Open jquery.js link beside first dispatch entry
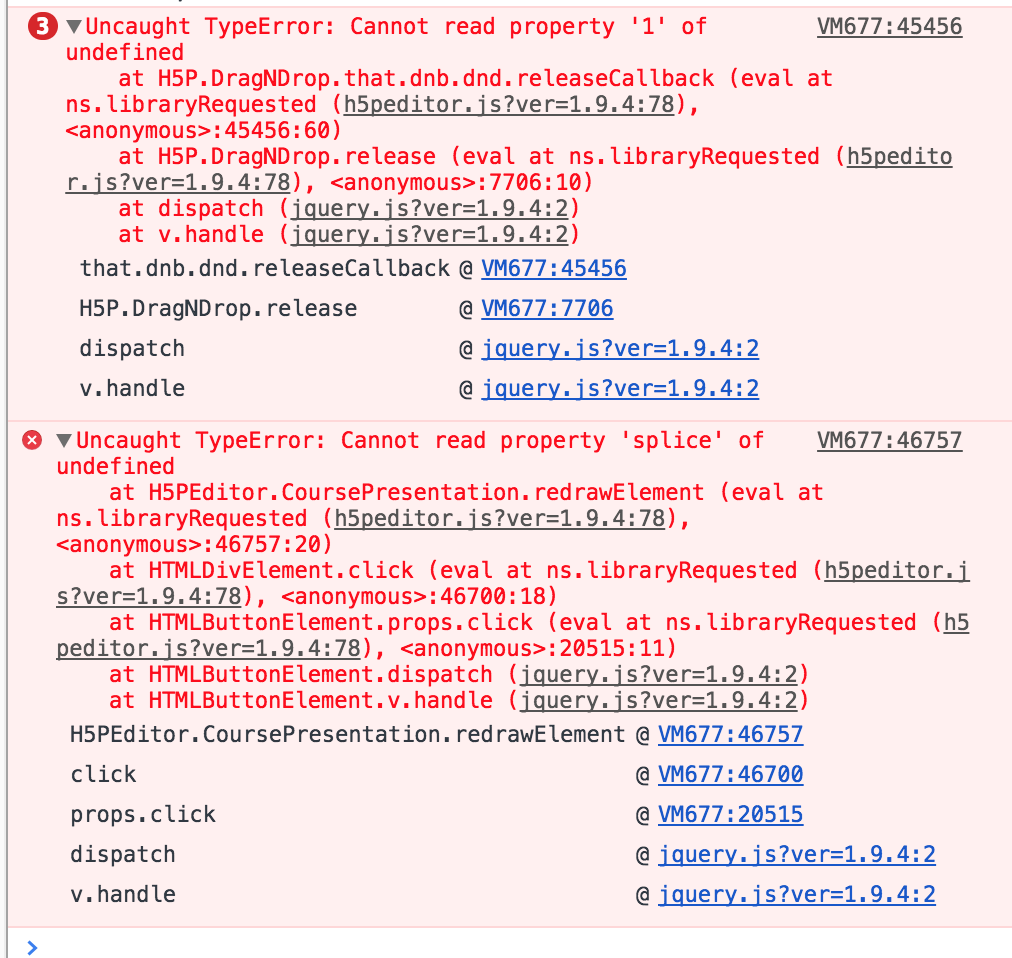1012x958 pixels. [620, 349]
